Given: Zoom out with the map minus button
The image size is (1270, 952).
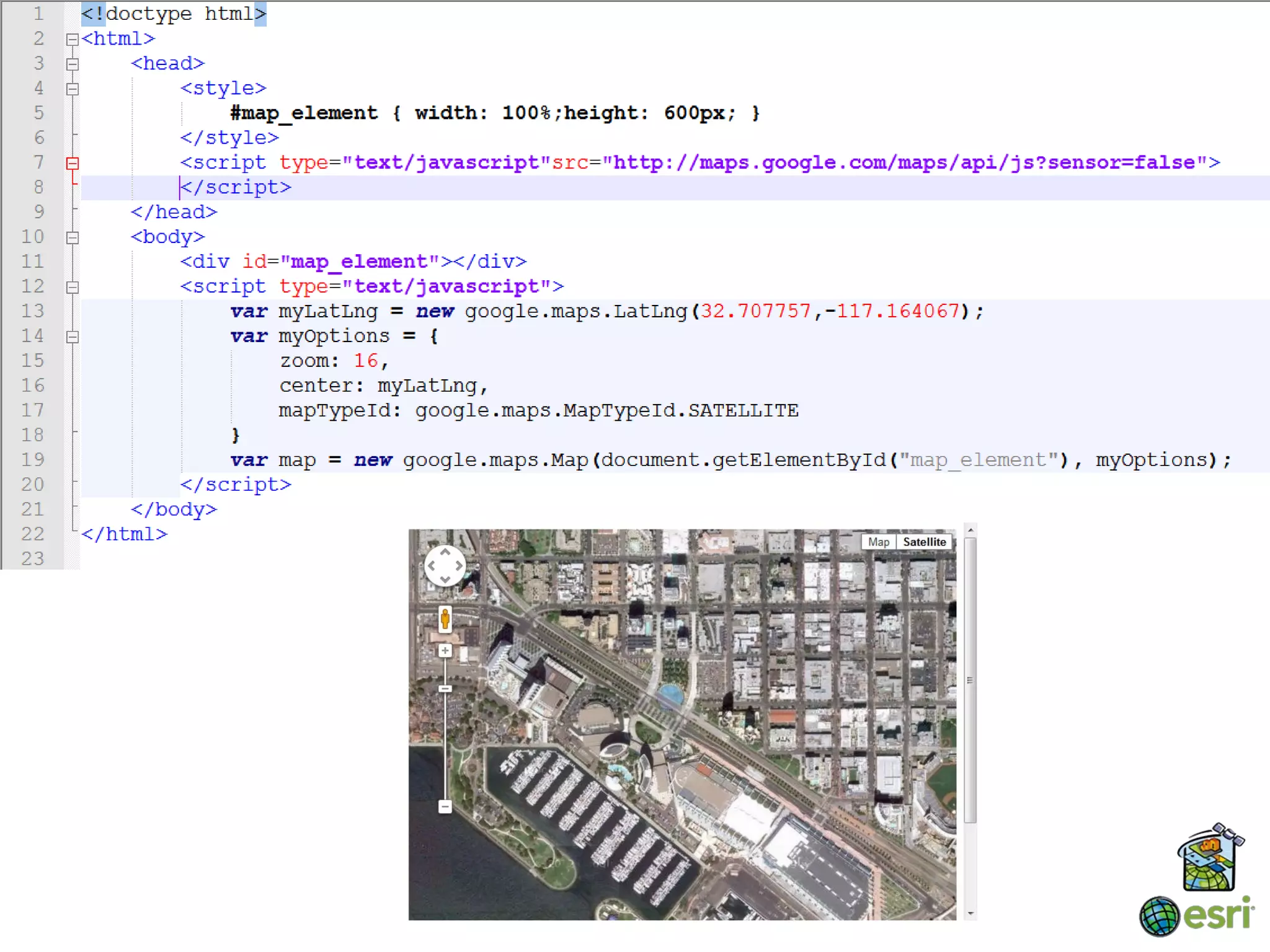Looking at the screenshot, I should pyautogui.click(x=445, y=806).
